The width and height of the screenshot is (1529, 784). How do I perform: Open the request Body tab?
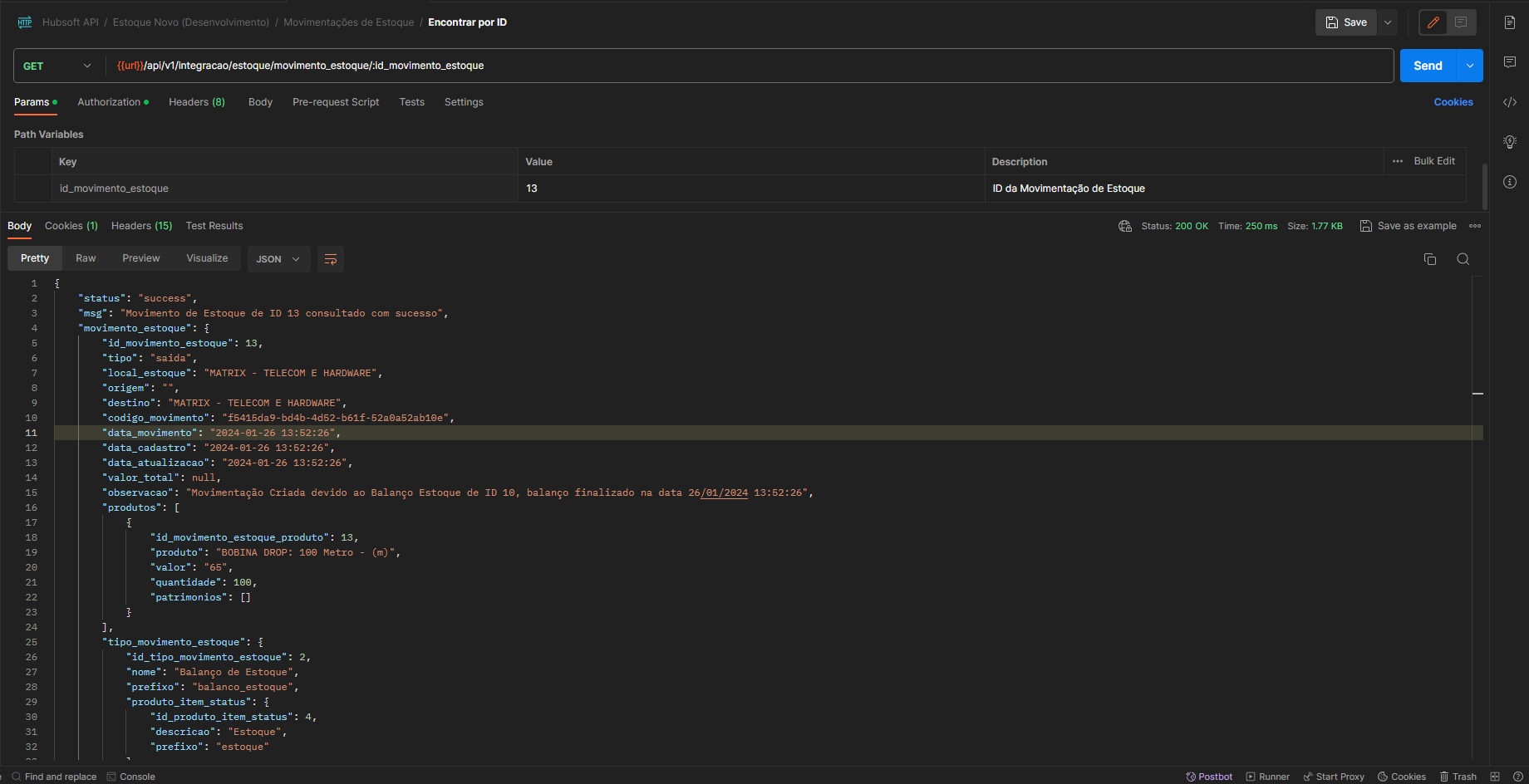(260, 102)
